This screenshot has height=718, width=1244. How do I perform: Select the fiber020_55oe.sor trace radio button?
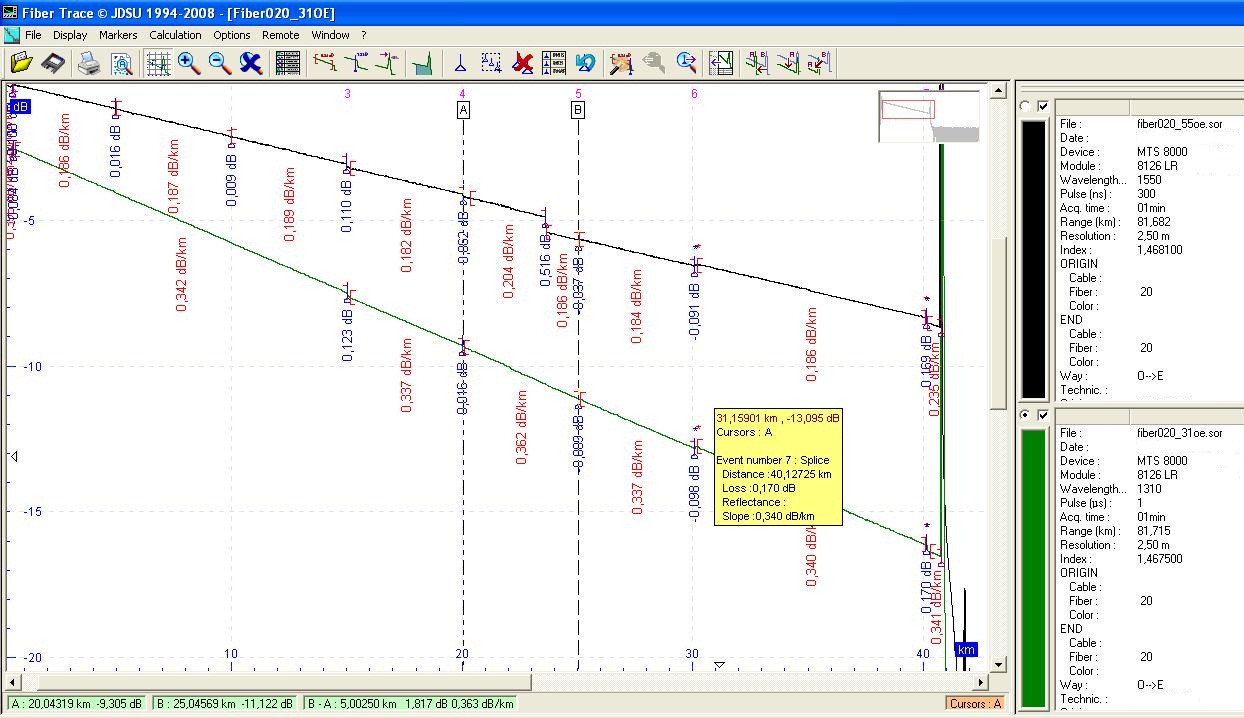pyautogui.click(x=1024, y=106)
